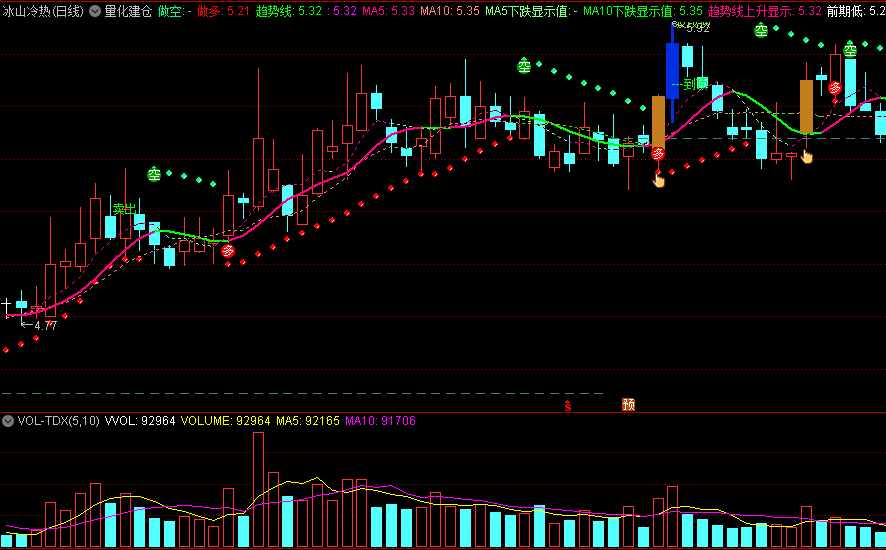Click the red 多 marker under the first orange candle
The image size is (886, 550).
pos(658,154)
